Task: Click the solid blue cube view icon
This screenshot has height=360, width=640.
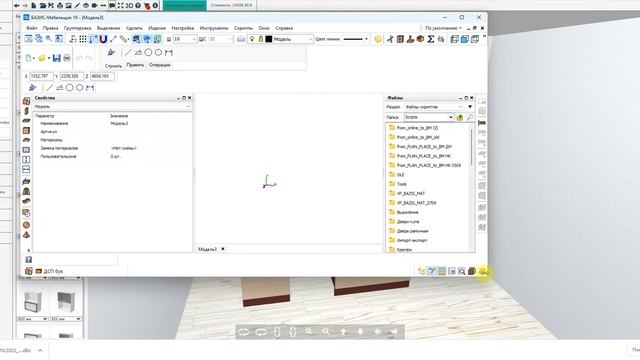Action: click(465, 39)
